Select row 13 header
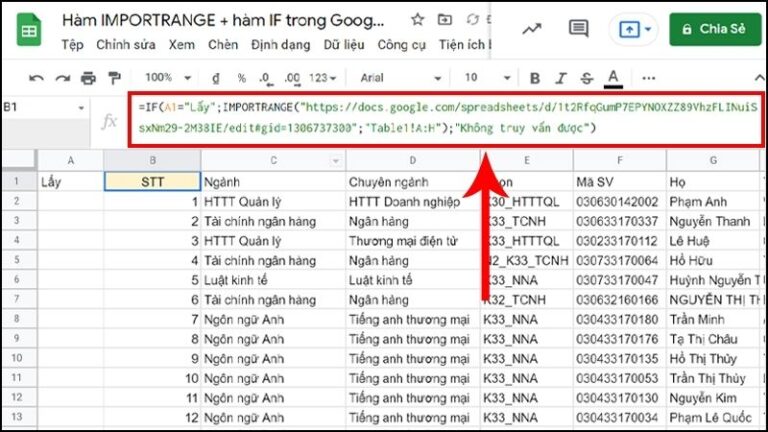The height and width of the screenshot is (432, 768). click(x=17, y=417)
